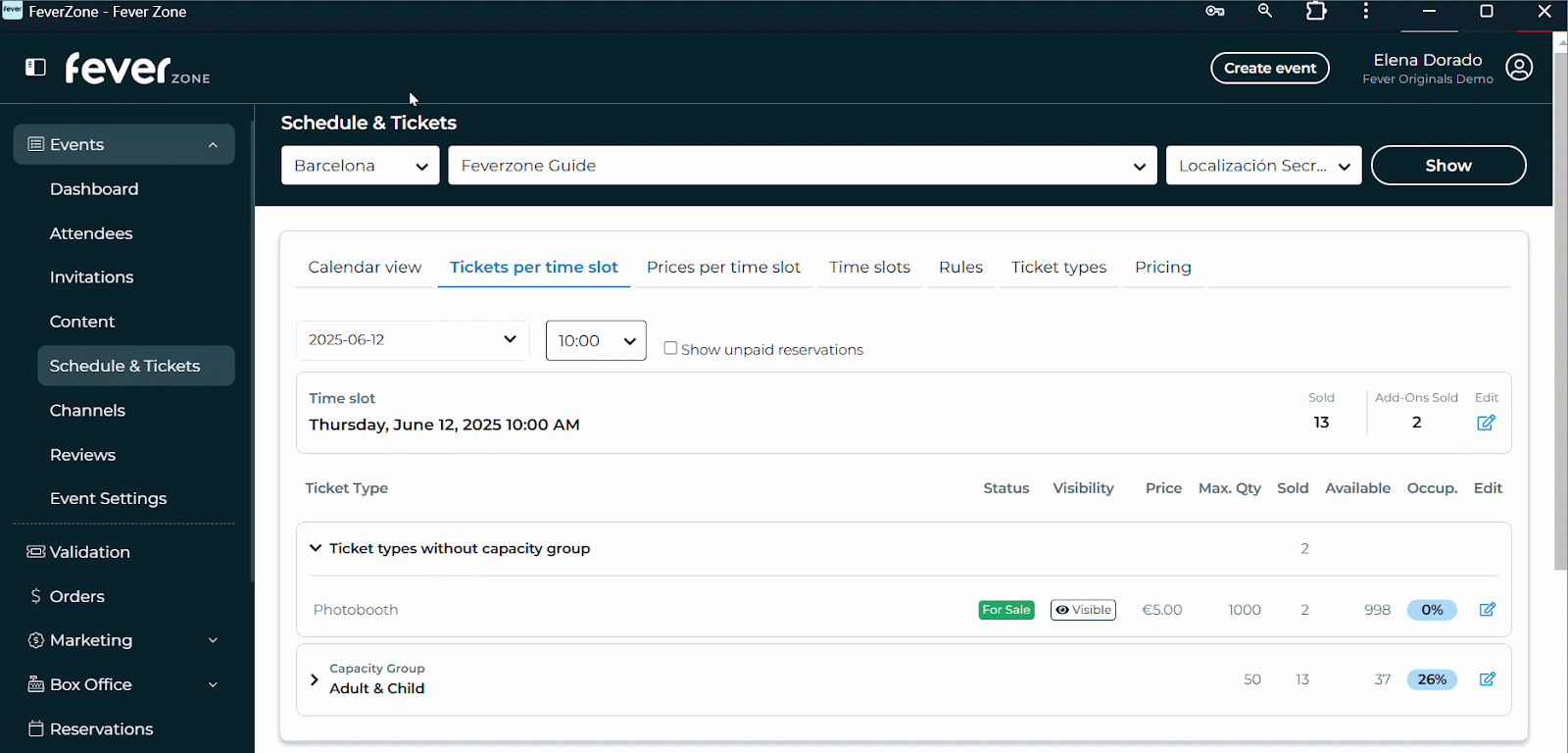This screenshot has height=753, width=1568.
Task: Click the Orders dollar icon in sidebar
Action: pyautogui.click(x=36, y=596)
